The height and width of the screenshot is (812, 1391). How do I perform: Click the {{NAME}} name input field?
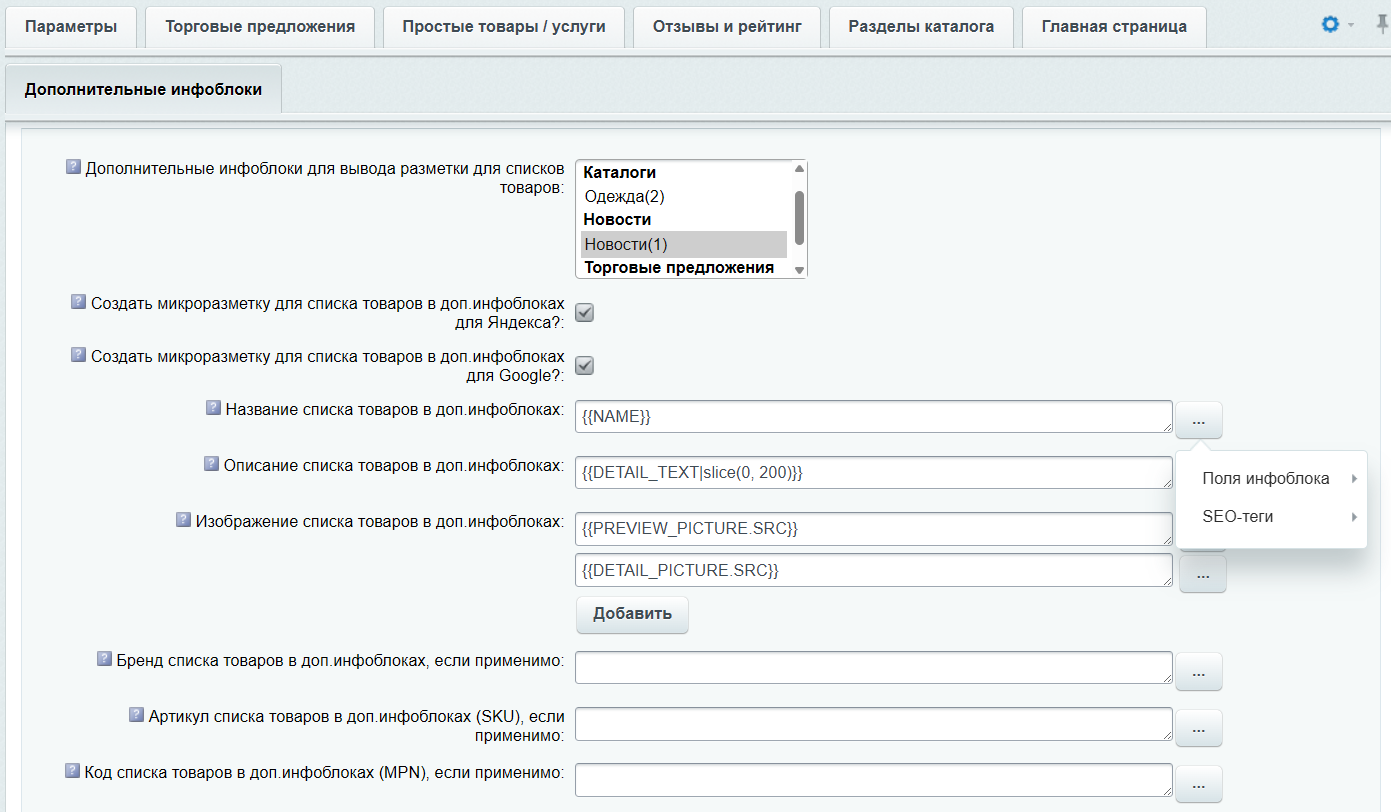[874, 417]
